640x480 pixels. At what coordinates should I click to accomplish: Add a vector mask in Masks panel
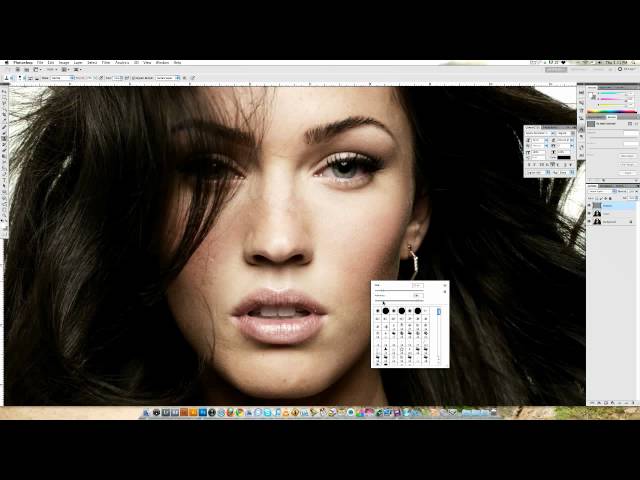636,124
